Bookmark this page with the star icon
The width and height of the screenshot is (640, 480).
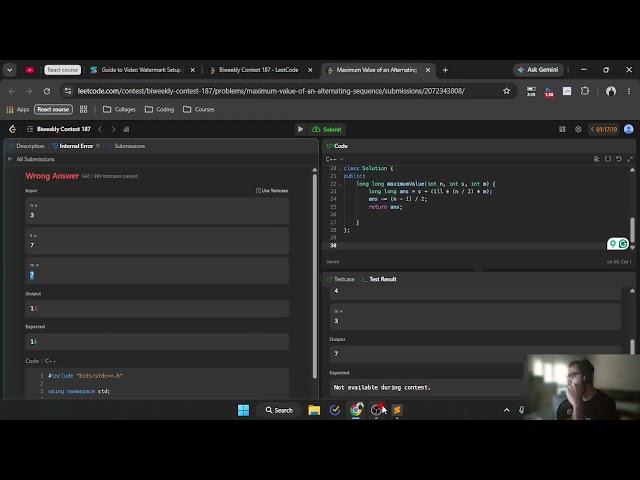(507, 91)
